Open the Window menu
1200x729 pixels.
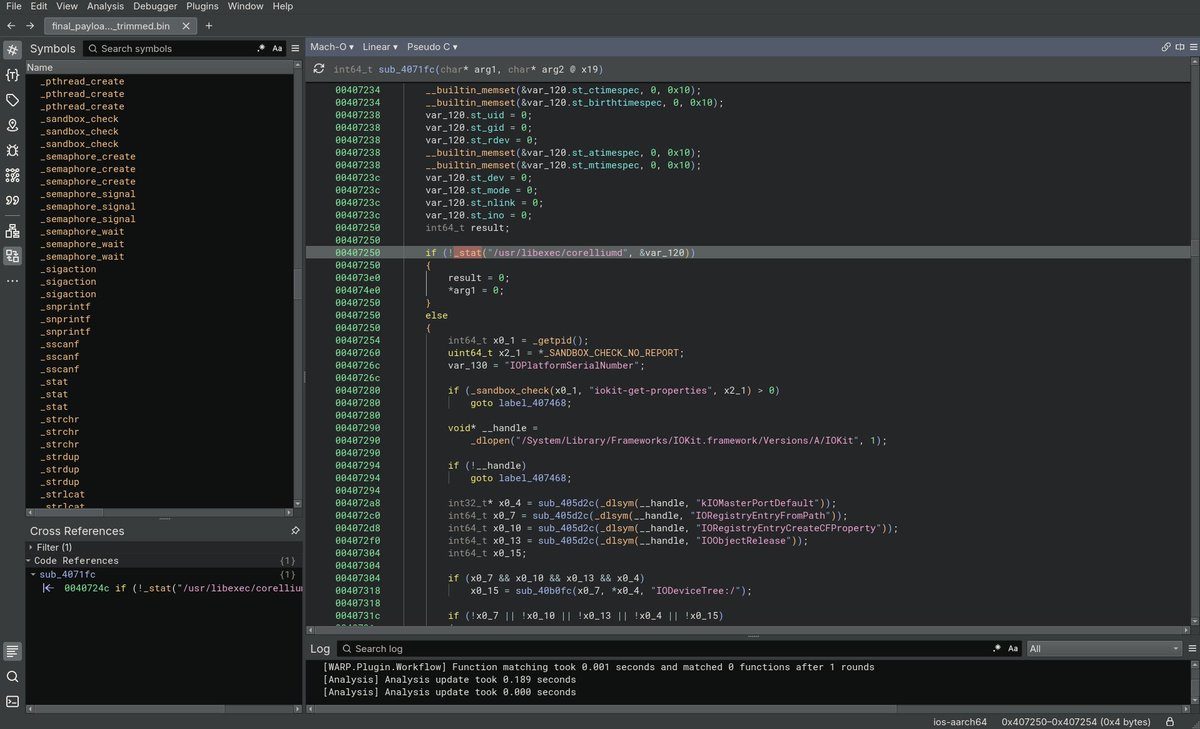point(246,6)
